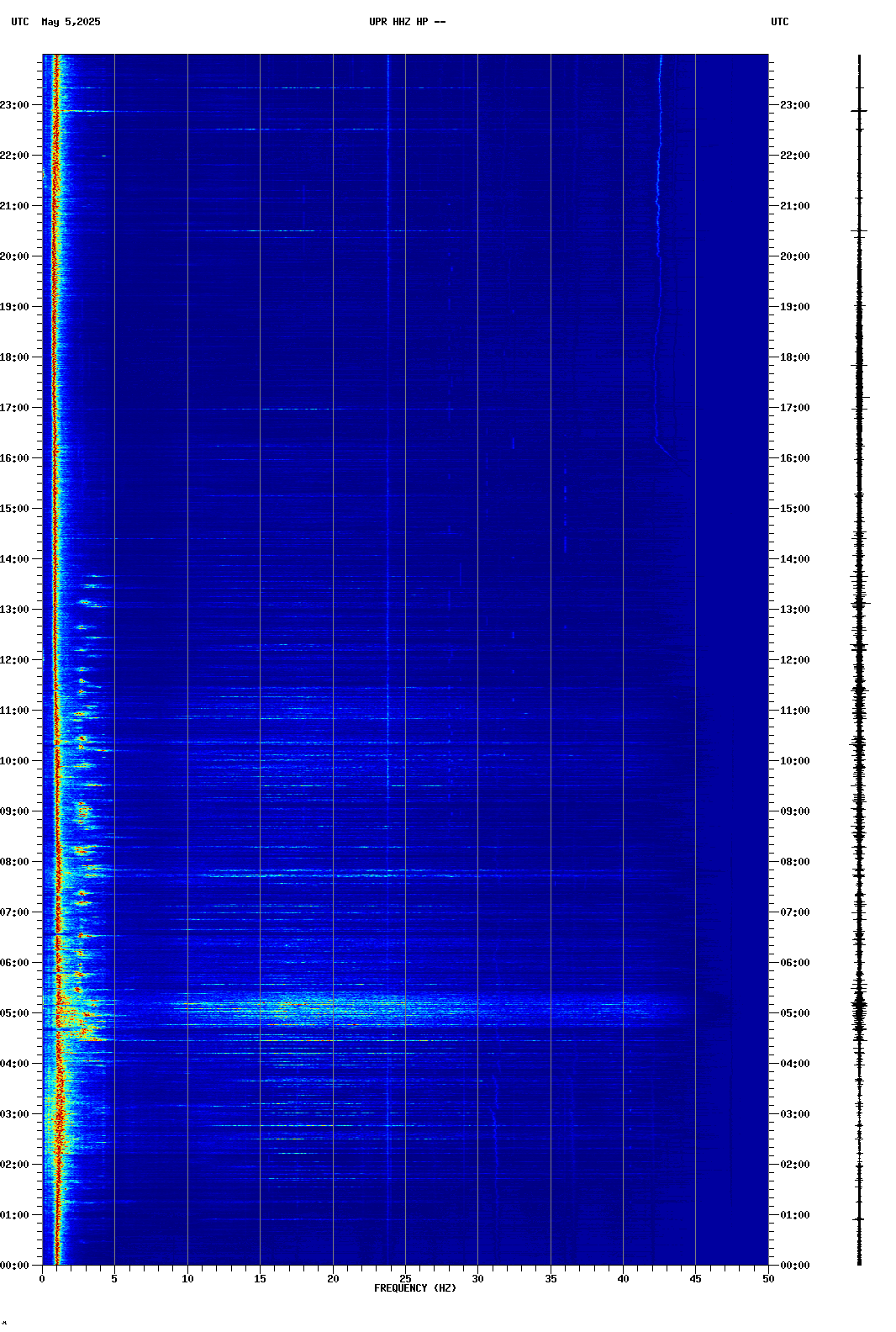Click '07:00' on the right time axis

pos(795,912)
